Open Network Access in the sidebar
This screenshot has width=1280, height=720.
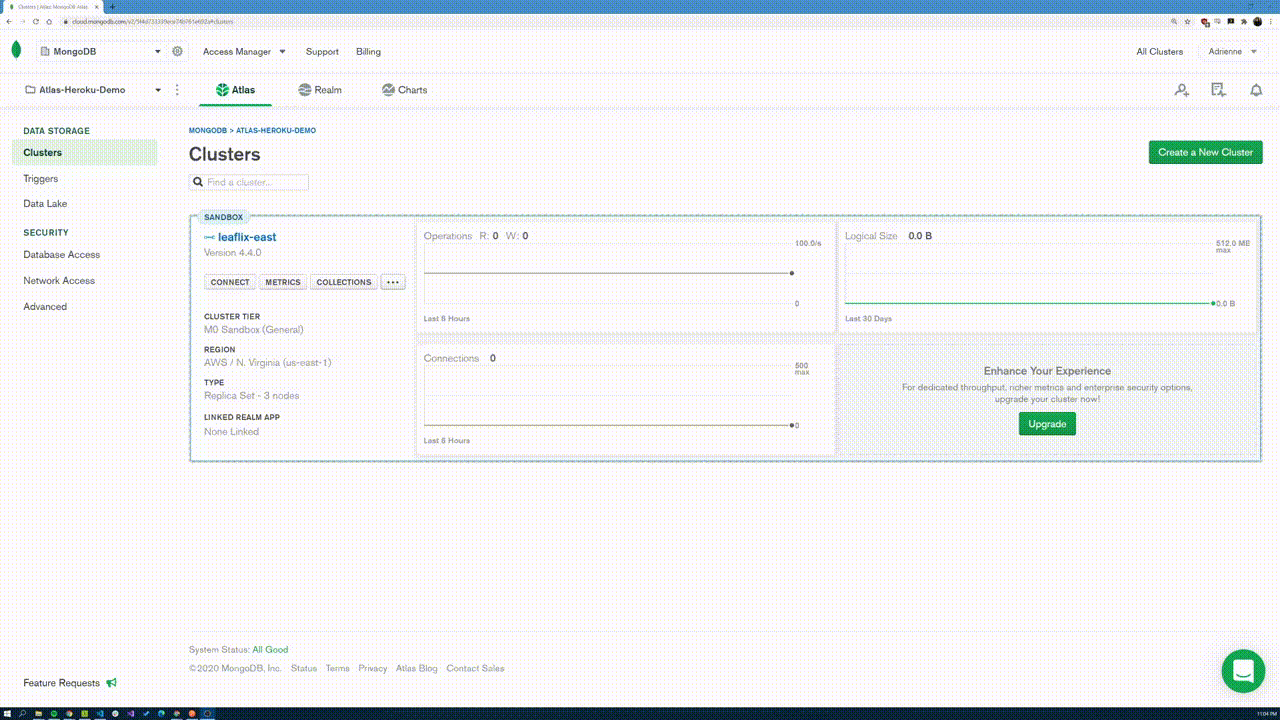point(59,281)
